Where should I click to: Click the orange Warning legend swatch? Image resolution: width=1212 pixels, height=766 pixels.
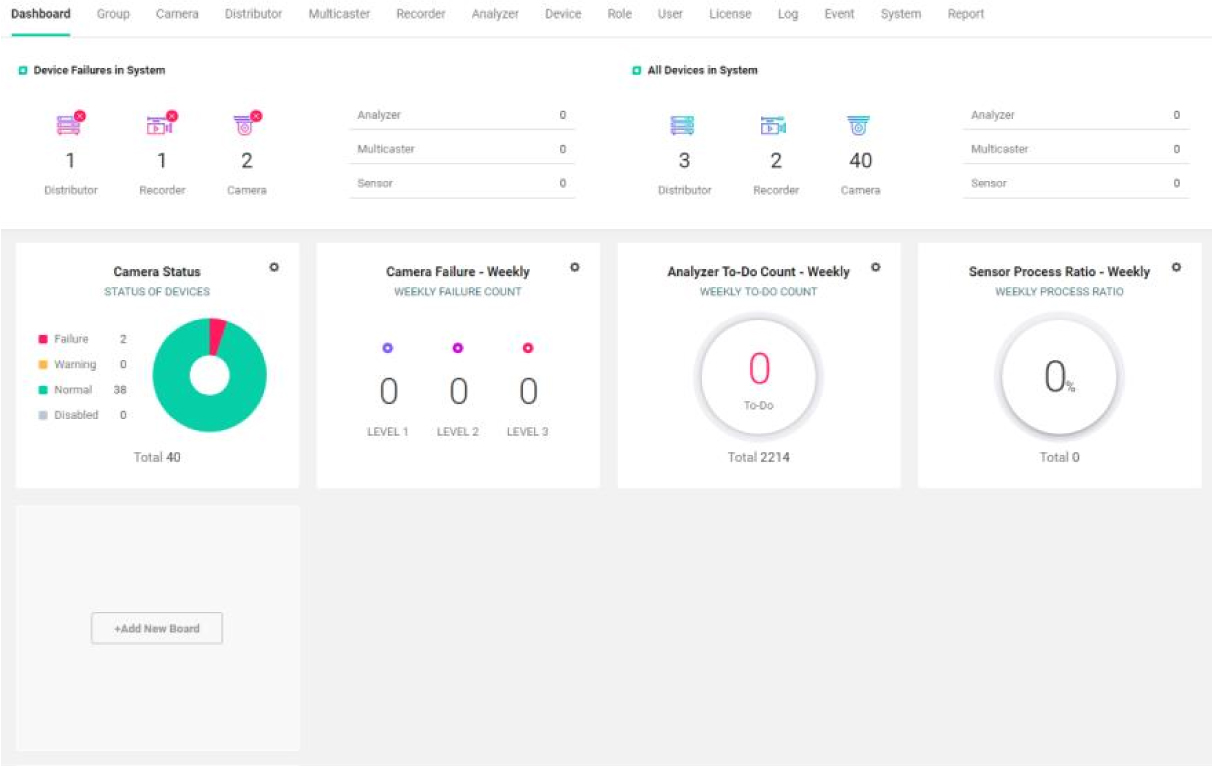click(x=43, y=365)
